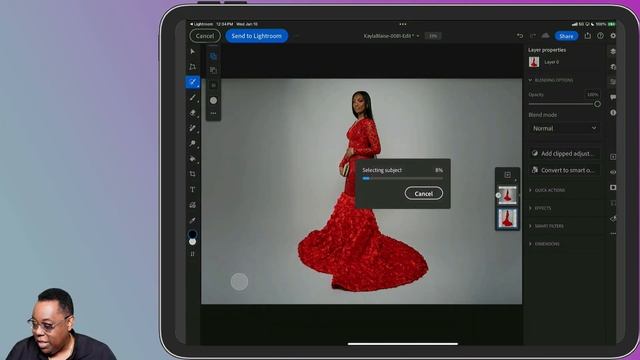The image size is (640, 360).
Task: Toggle visibility dot beside top layer thumbnail
Action: point(498,195)
